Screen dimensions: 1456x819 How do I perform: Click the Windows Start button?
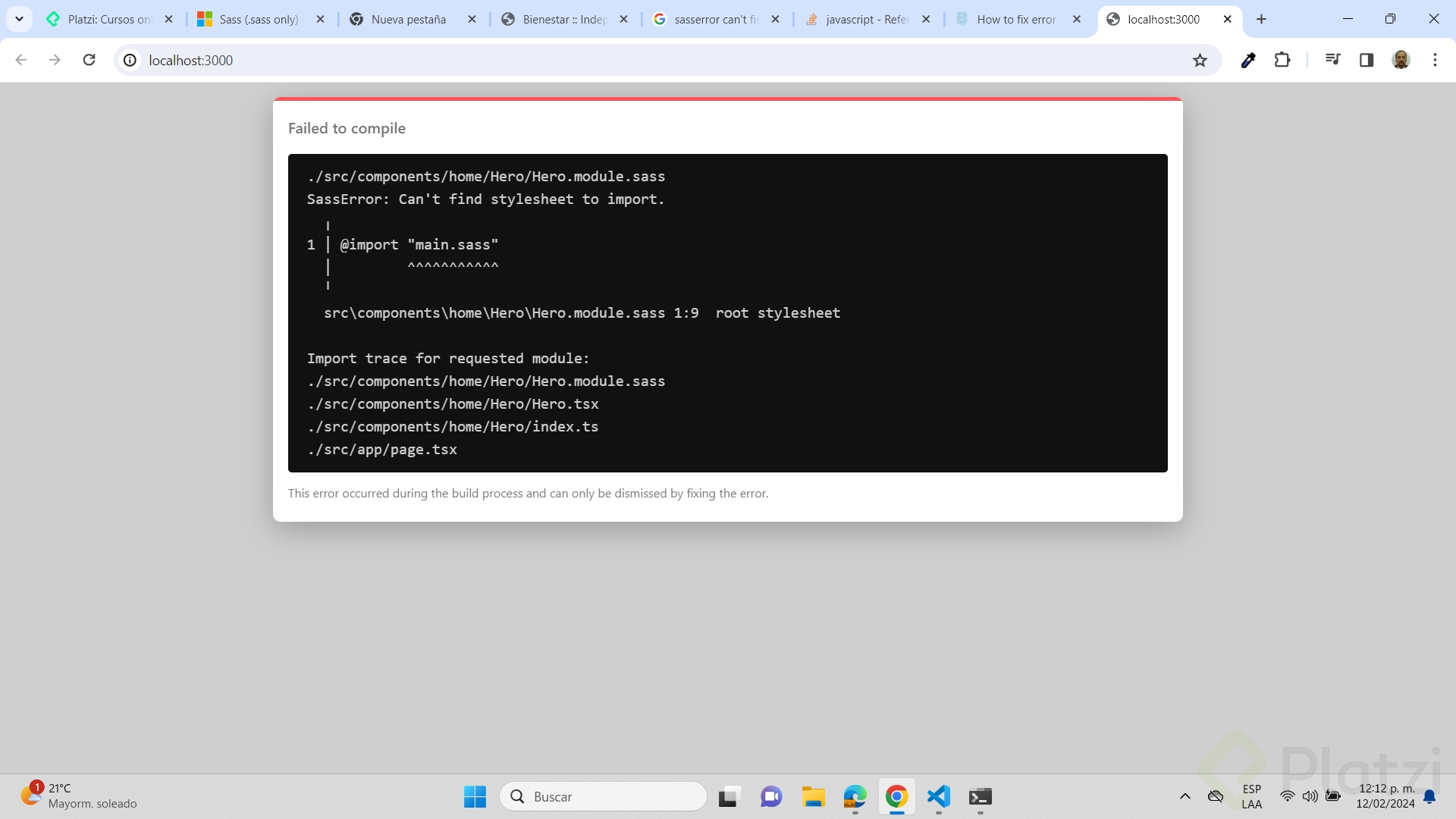(475, 796)
